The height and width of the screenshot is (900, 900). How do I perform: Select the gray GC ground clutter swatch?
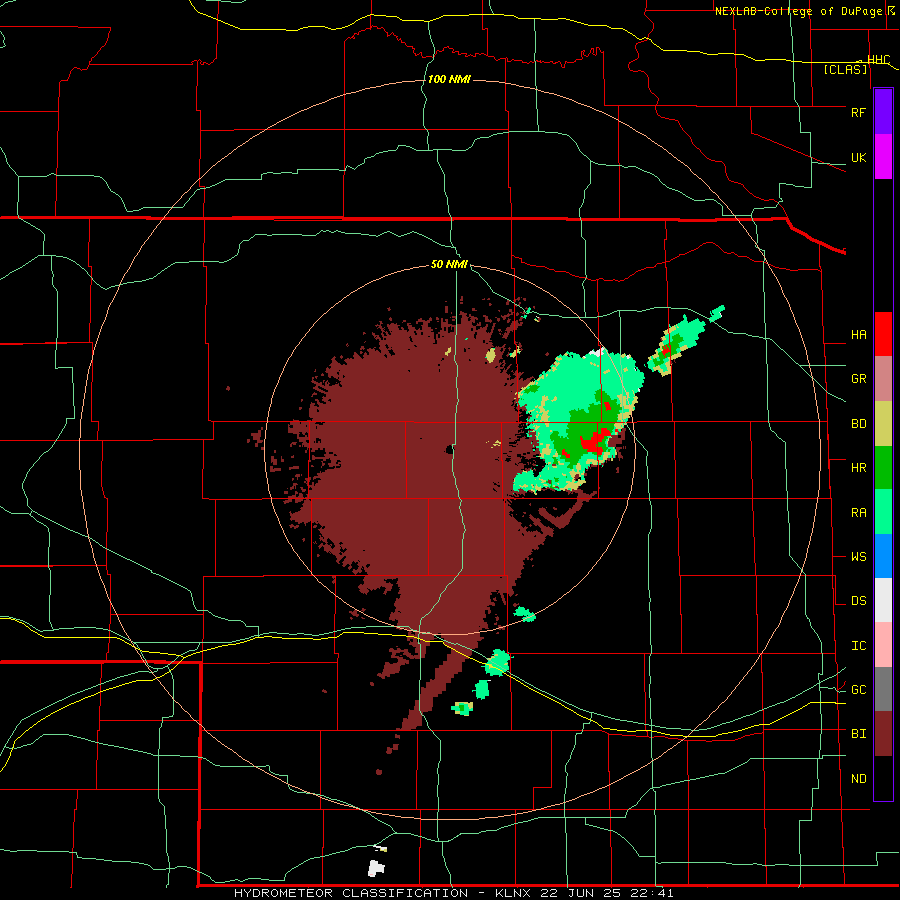883,689
